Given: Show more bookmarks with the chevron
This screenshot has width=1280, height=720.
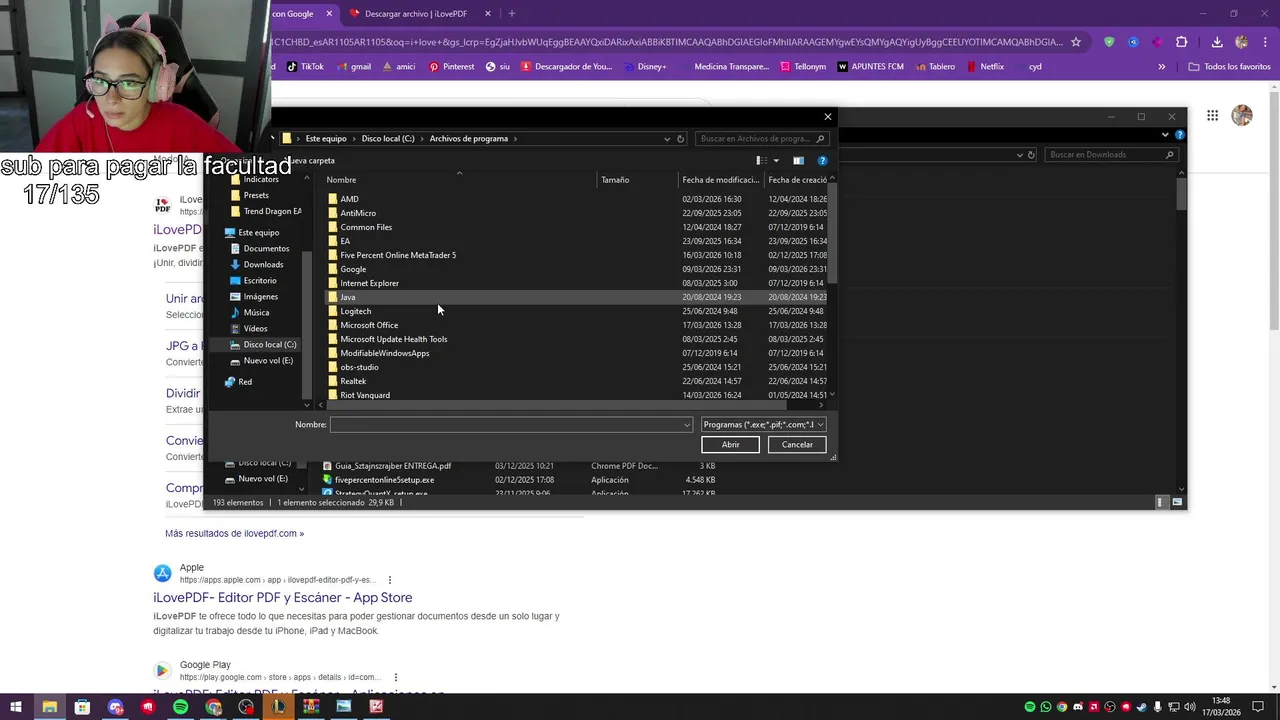Looking at the screenshot, I should click(1161, 67).
